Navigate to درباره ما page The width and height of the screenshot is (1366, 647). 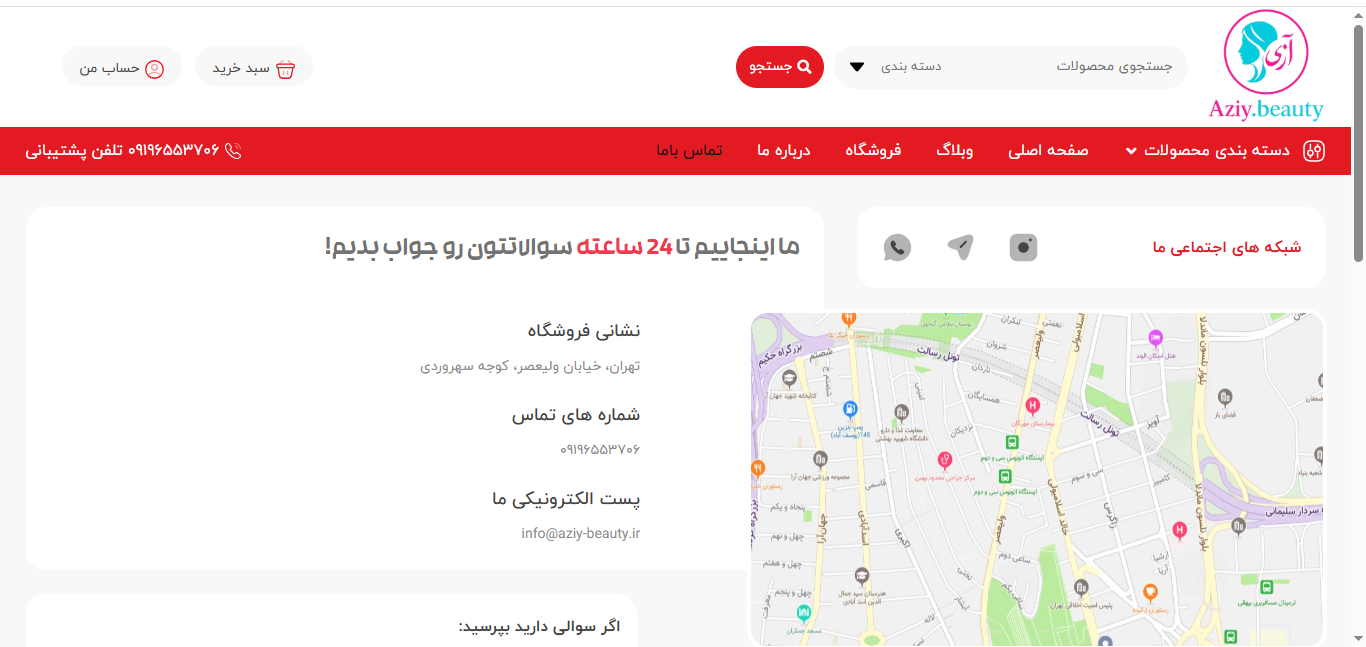[x=783, y=151]
